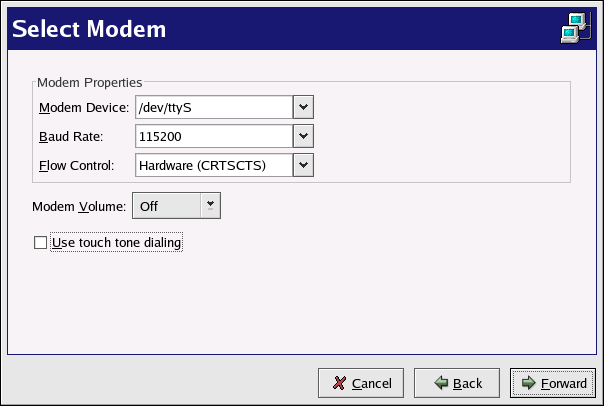Click the right arrow icon on Forward
604x406 pixels.
[x=529, y=383]
